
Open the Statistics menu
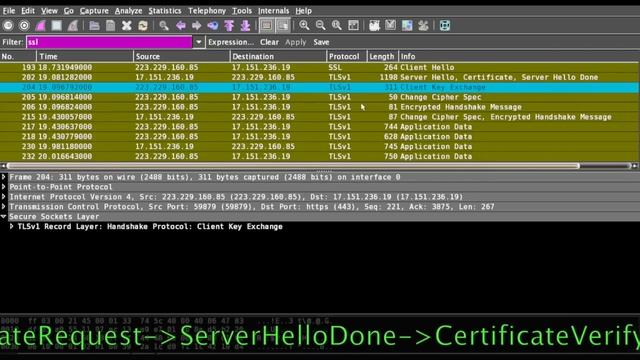click(164, 11)
